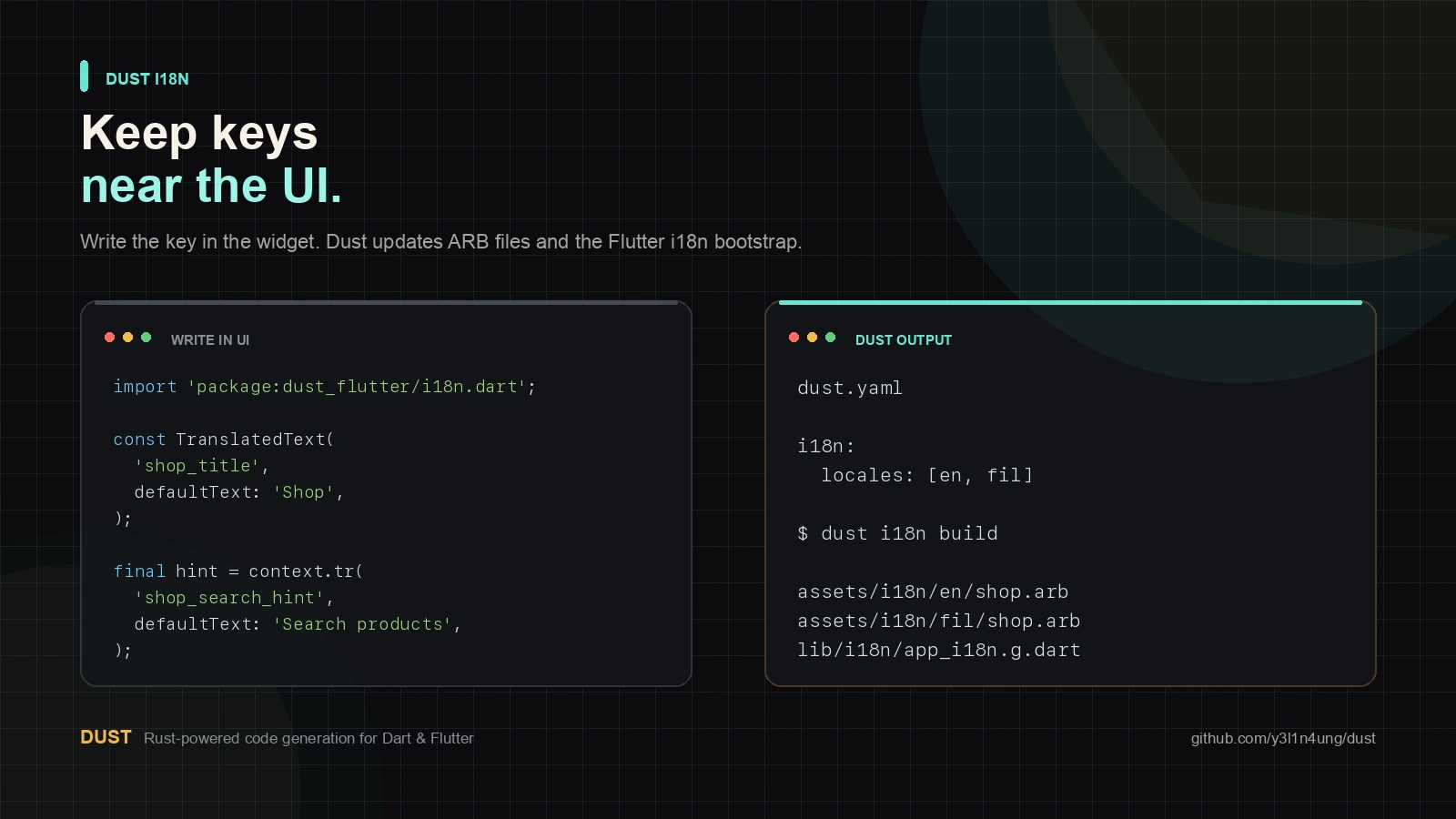Screen dimensions: 1456x819
Task: Click the red dot in DUST OUTPUT panel
Action: tap(794, 338)
